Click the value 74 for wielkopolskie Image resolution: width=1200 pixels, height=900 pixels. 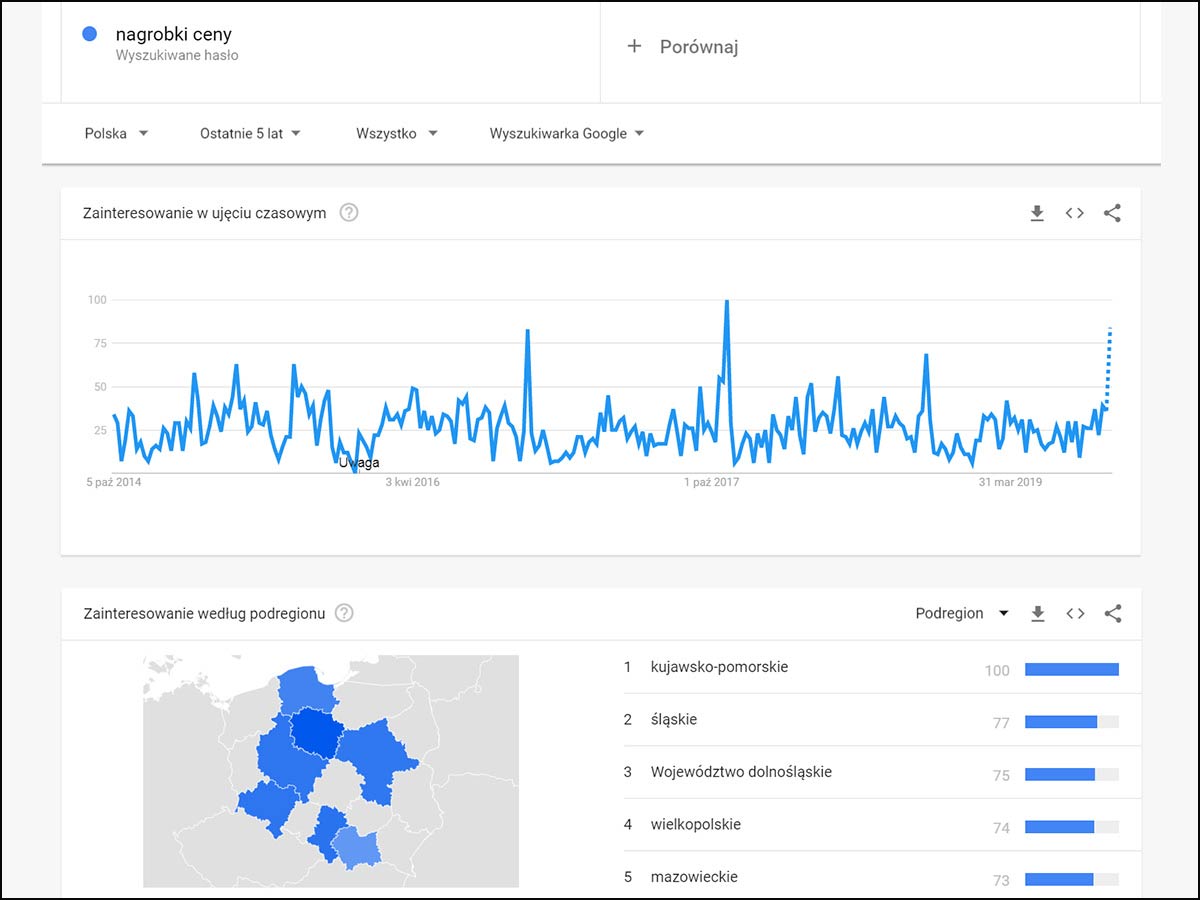click(1001, 828)
